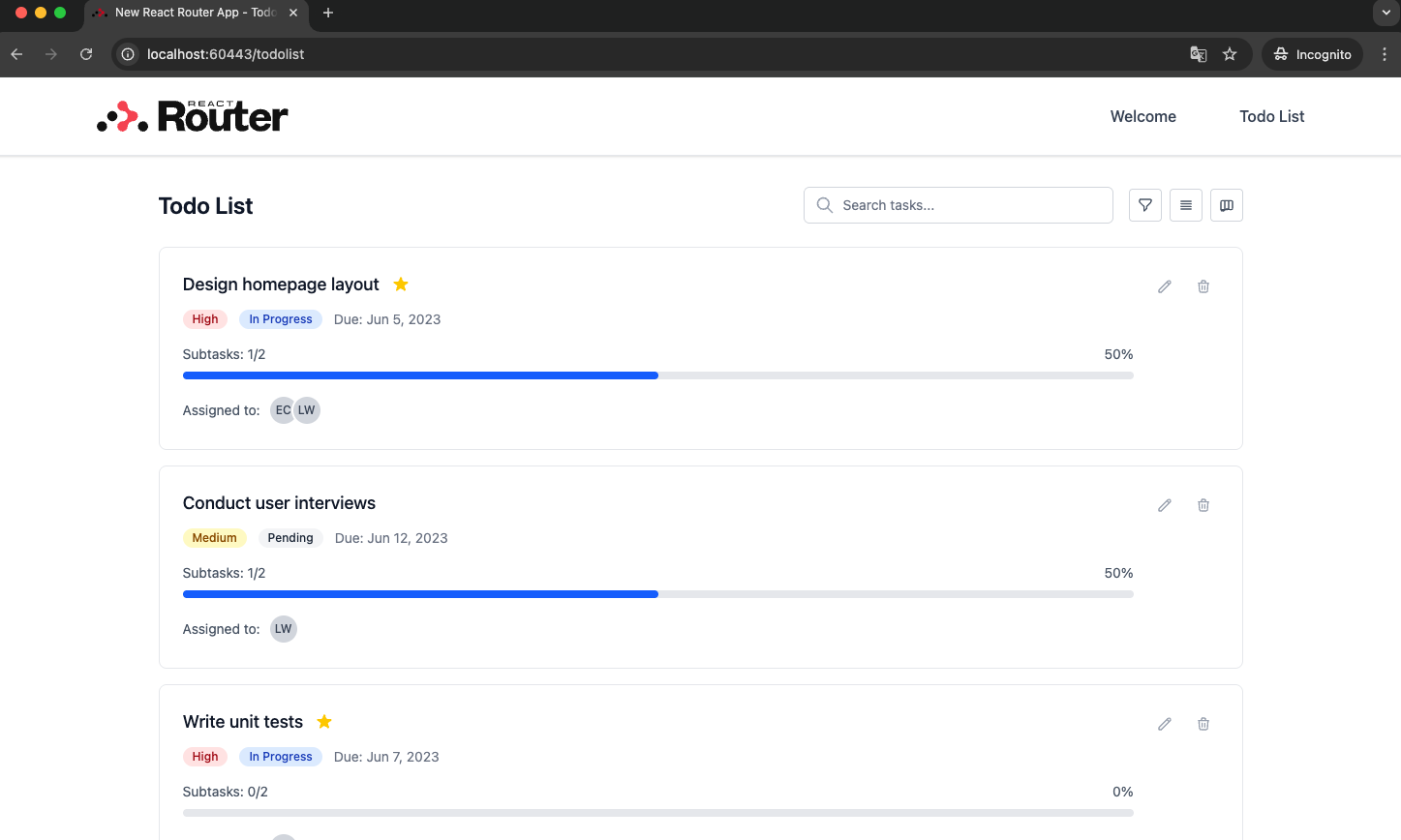Click the Pending status badge
This screenshot has width=1401, height=840.
[x=290, y=538]
